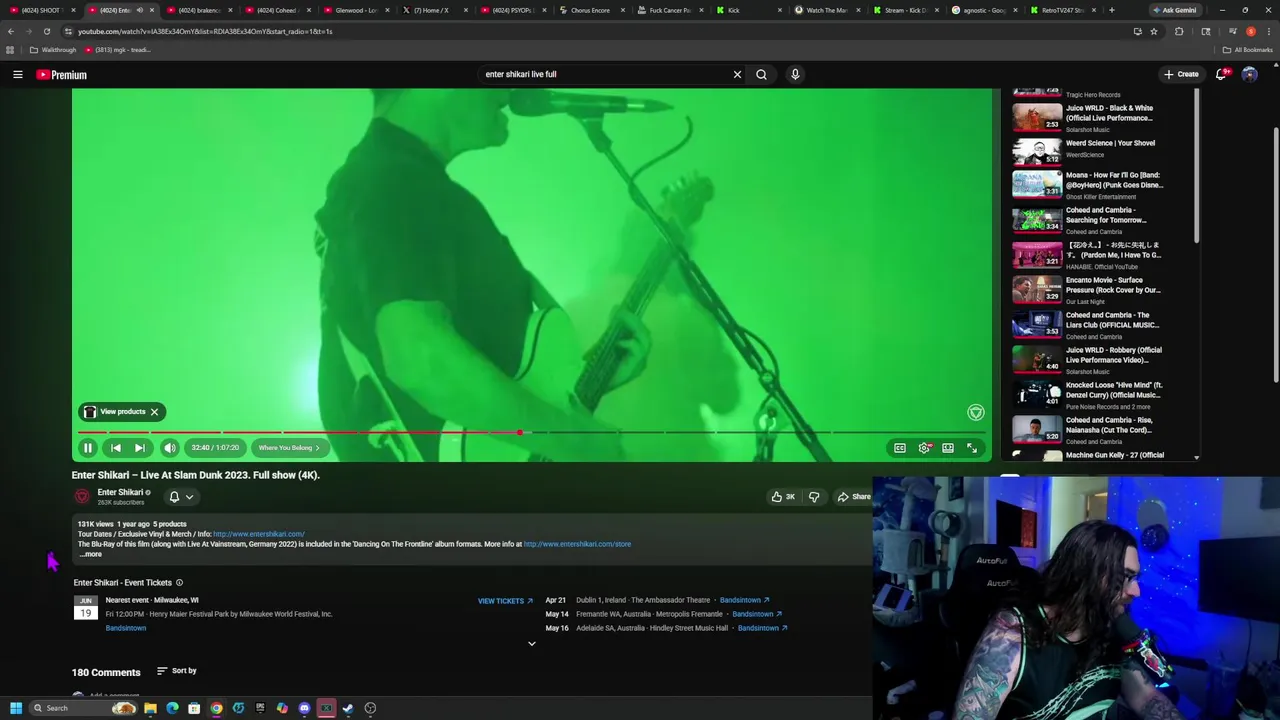
Task: Like the video (3K)
Action: (x=783, y=497)
